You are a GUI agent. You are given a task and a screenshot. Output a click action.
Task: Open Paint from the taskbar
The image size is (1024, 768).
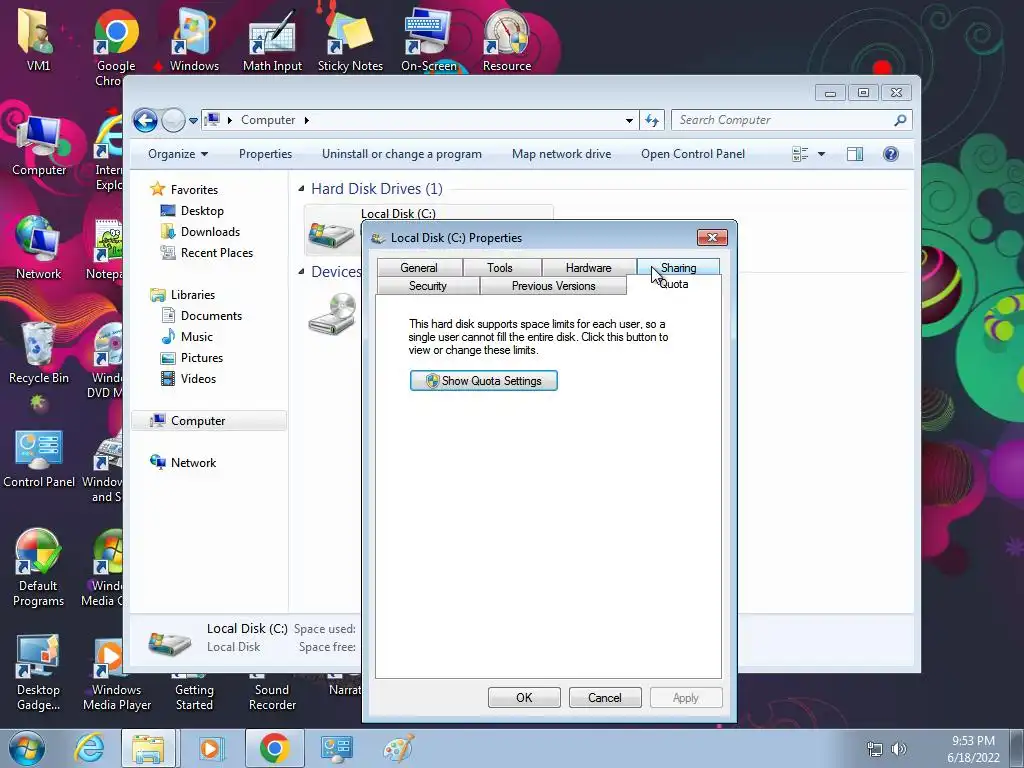pyautogui.click(x=398, y=748)
